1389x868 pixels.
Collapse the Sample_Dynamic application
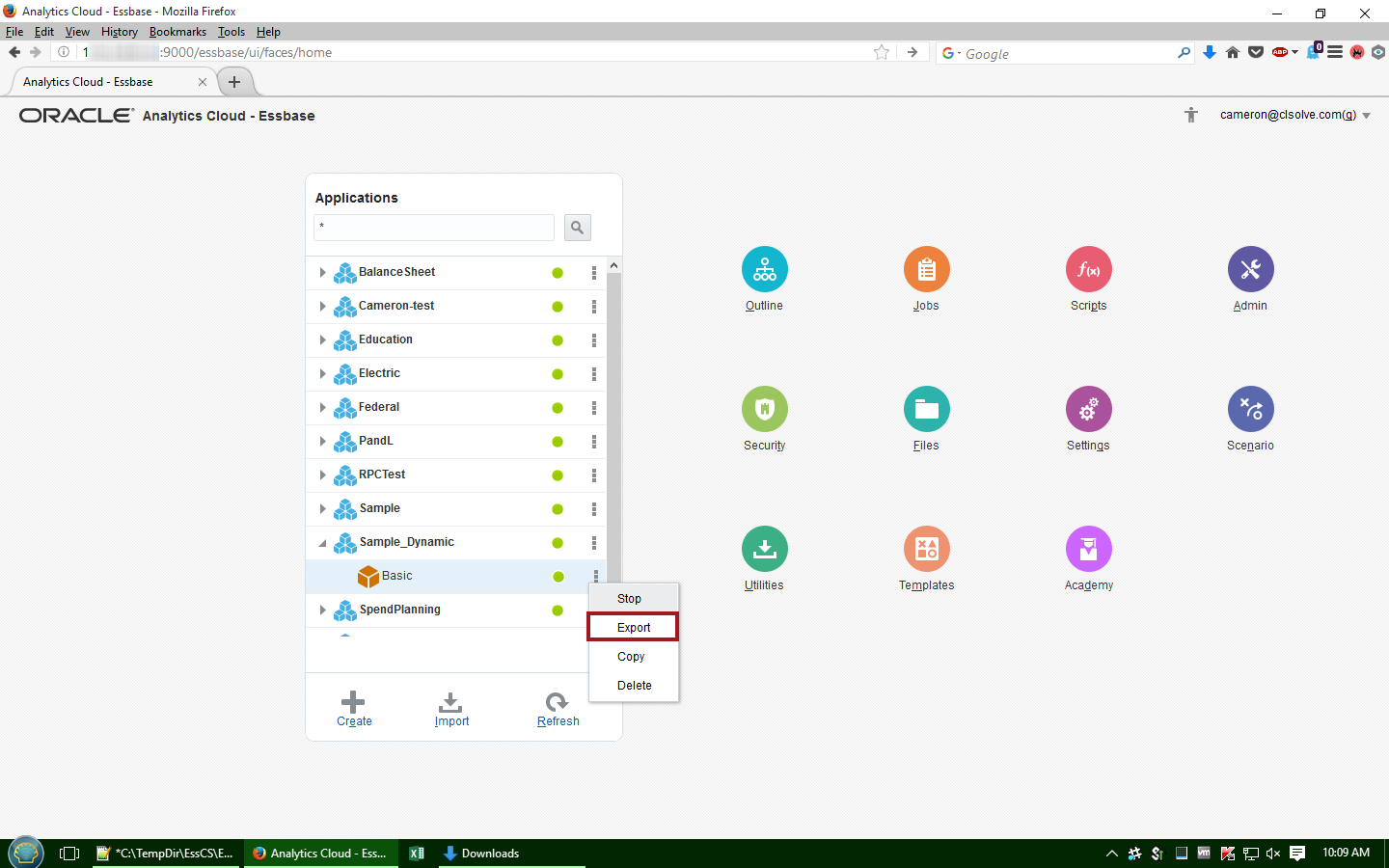coord(322,543)
